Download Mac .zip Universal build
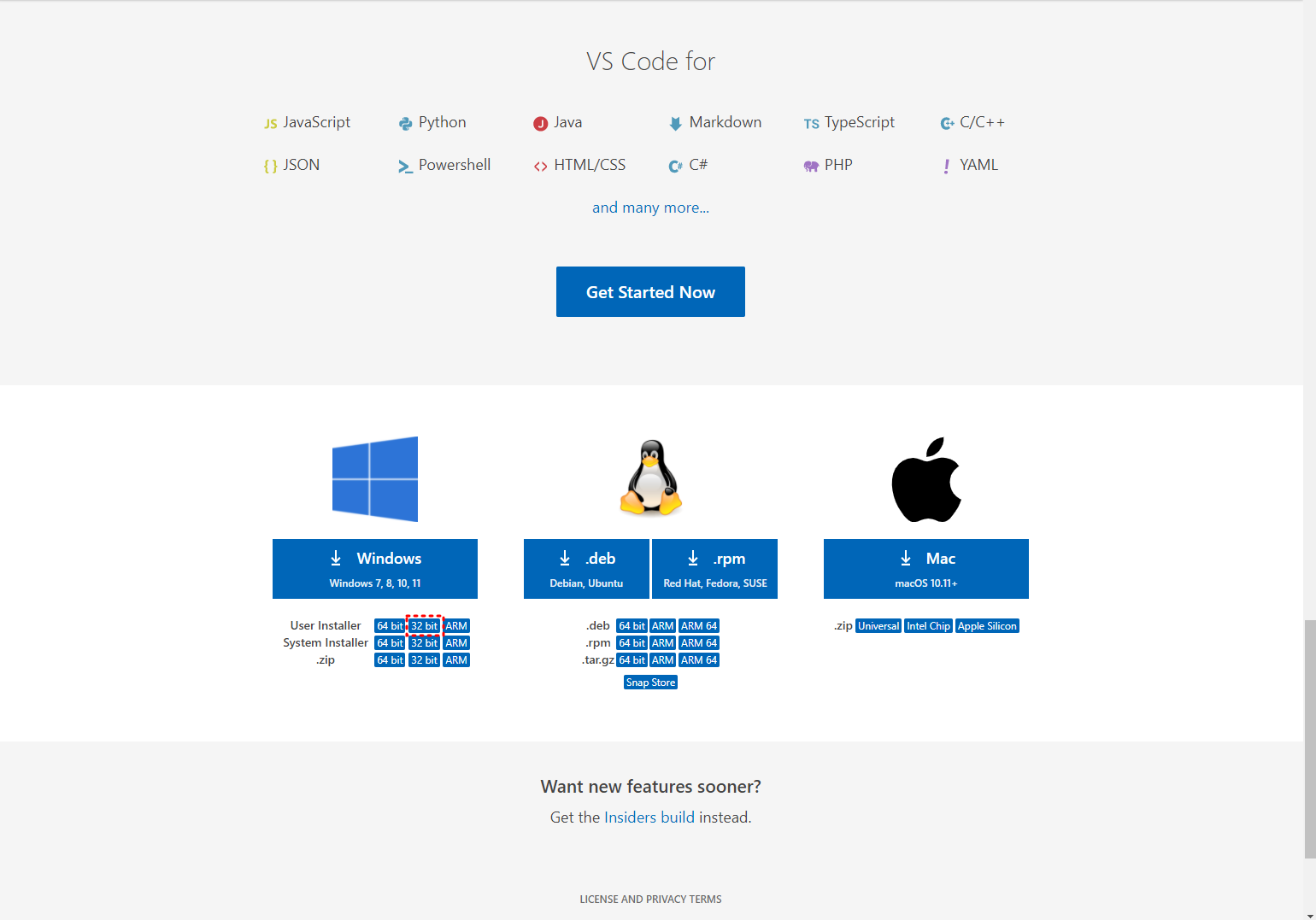Viewport: 1316px width, 920px height. pyautogui.click(x=878, y=626)
